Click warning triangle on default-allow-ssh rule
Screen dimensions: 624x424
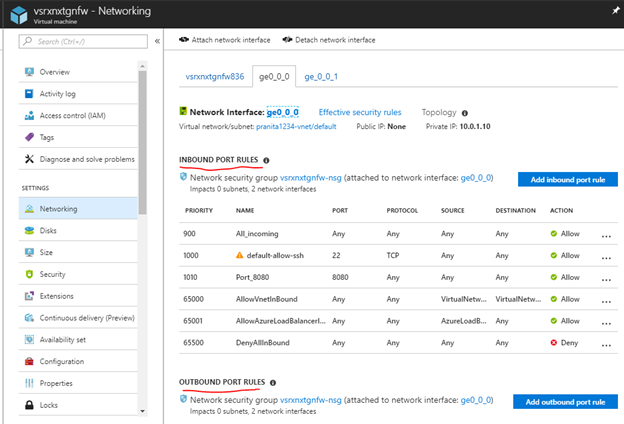pos(240,255)
